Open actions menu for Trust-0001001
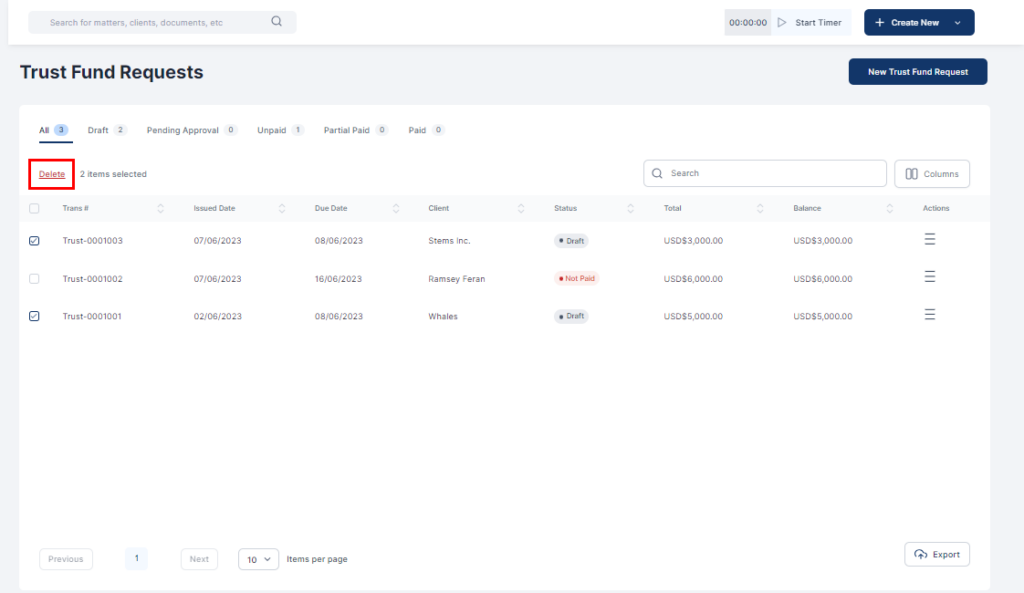 929,315
